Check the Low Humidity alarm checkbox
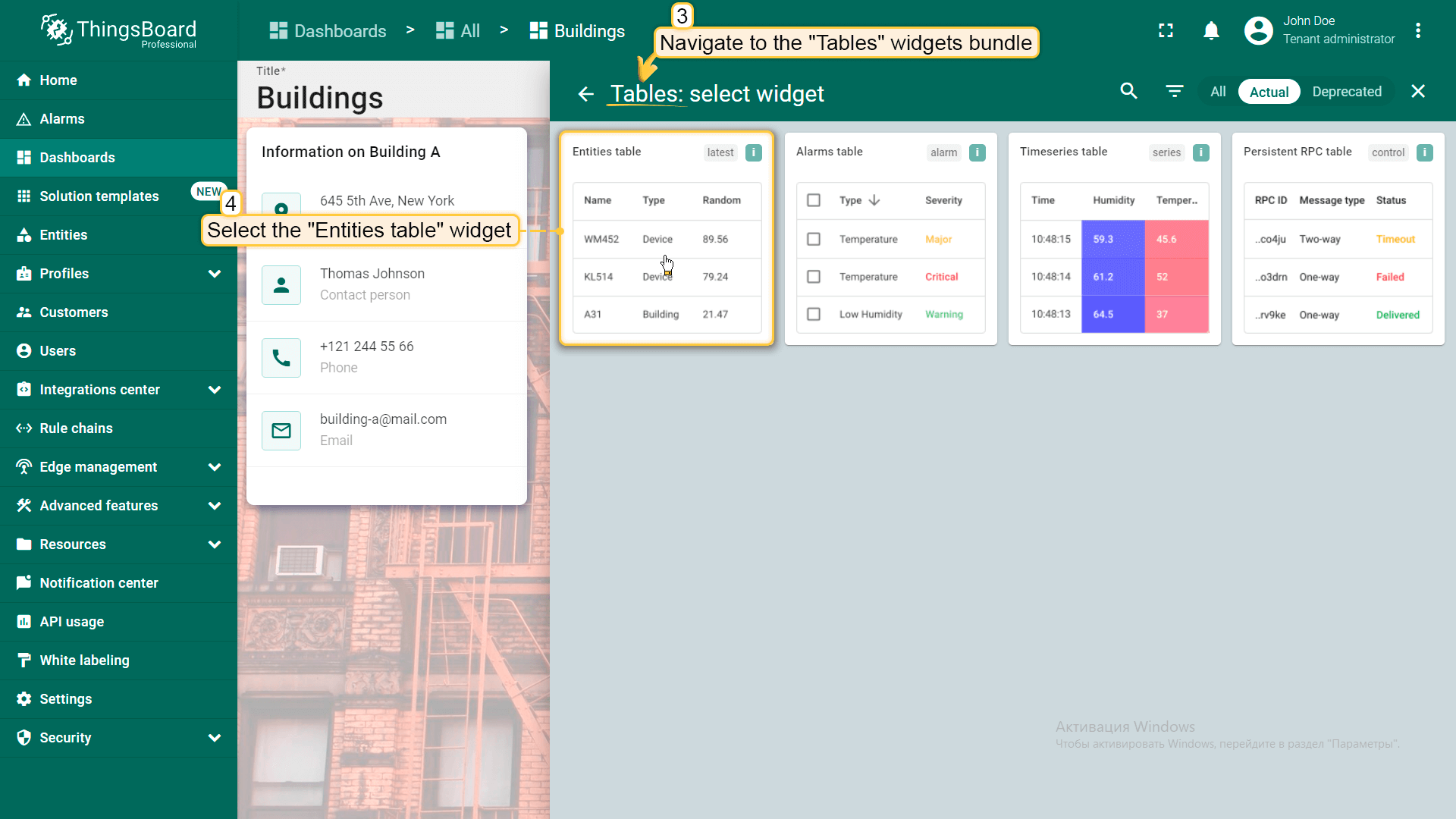This screenshot has width=1456, height=819. [x=814, y=314]
